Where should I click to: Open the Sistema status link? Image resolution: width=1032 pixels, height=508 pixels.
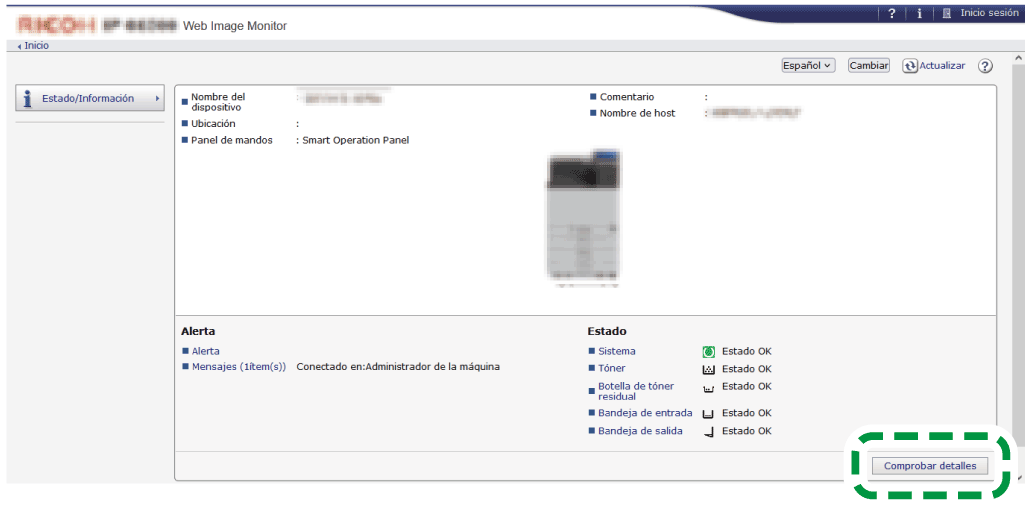[x=616, y=351]
